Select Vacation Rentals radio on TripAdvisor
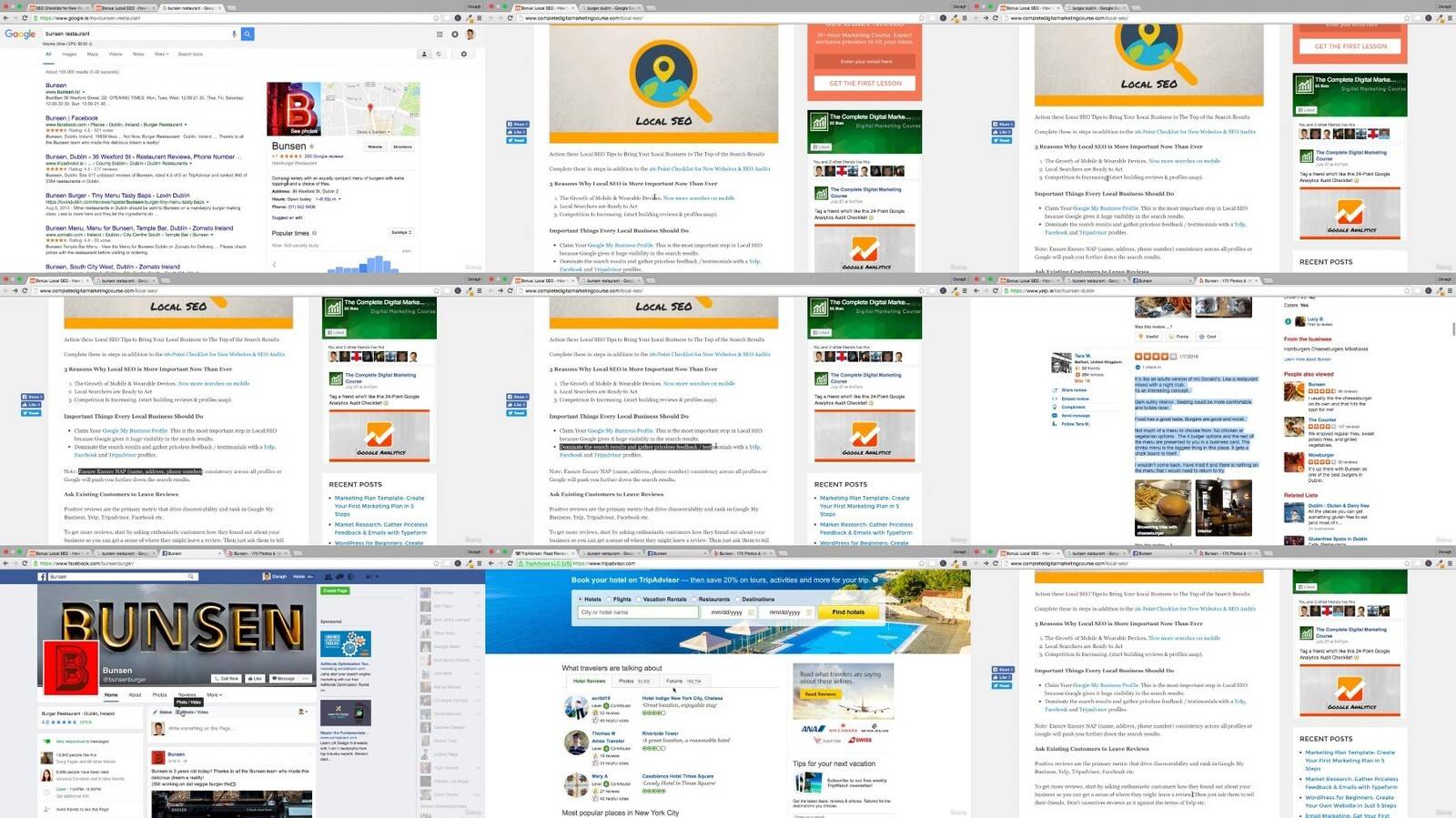Image resolution: width=1456 pixels, height=818 pixels. click(639, 600)
